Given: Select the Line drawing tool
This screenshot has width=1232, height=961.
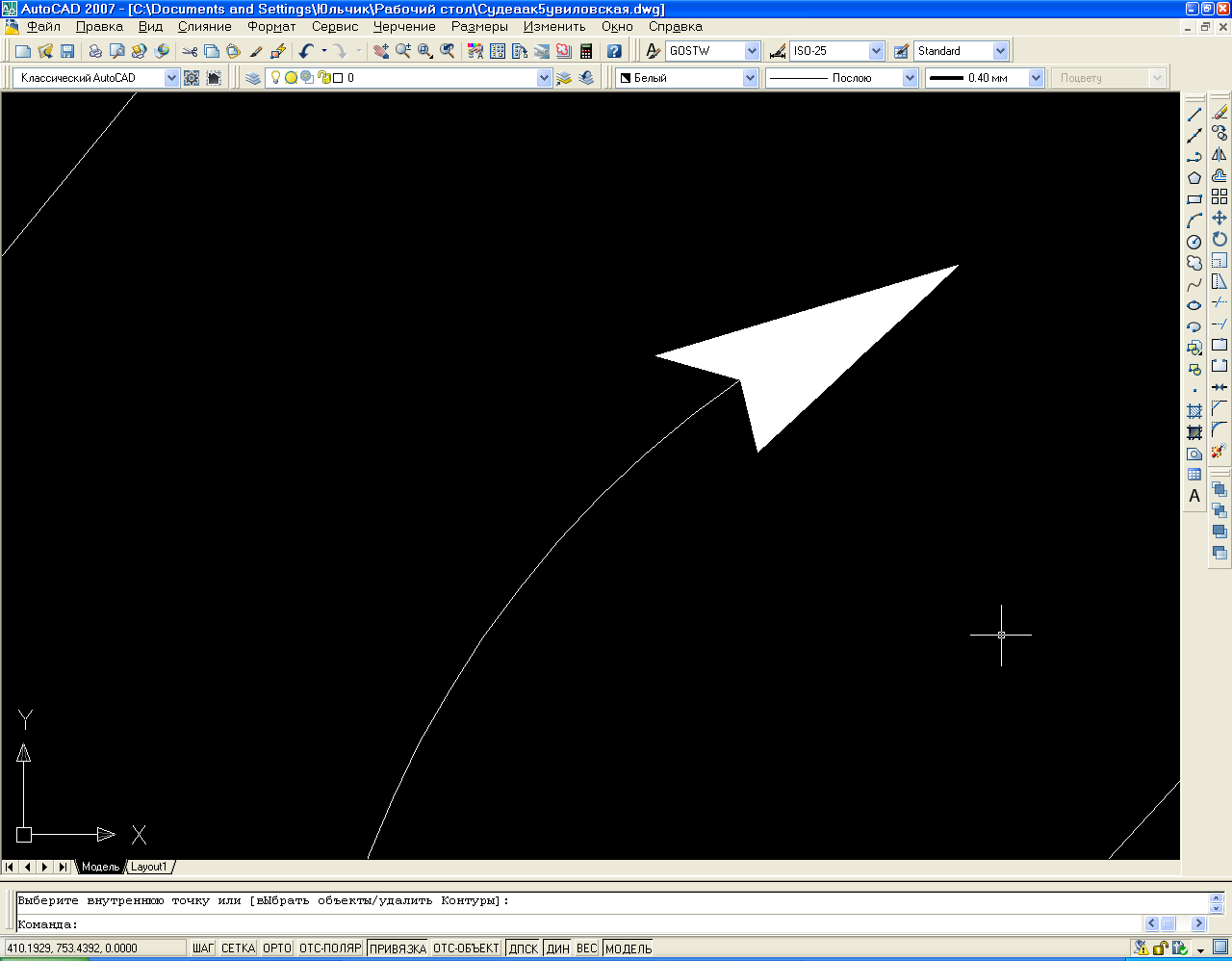Looking at the screenshot, I should [1194, 115].
